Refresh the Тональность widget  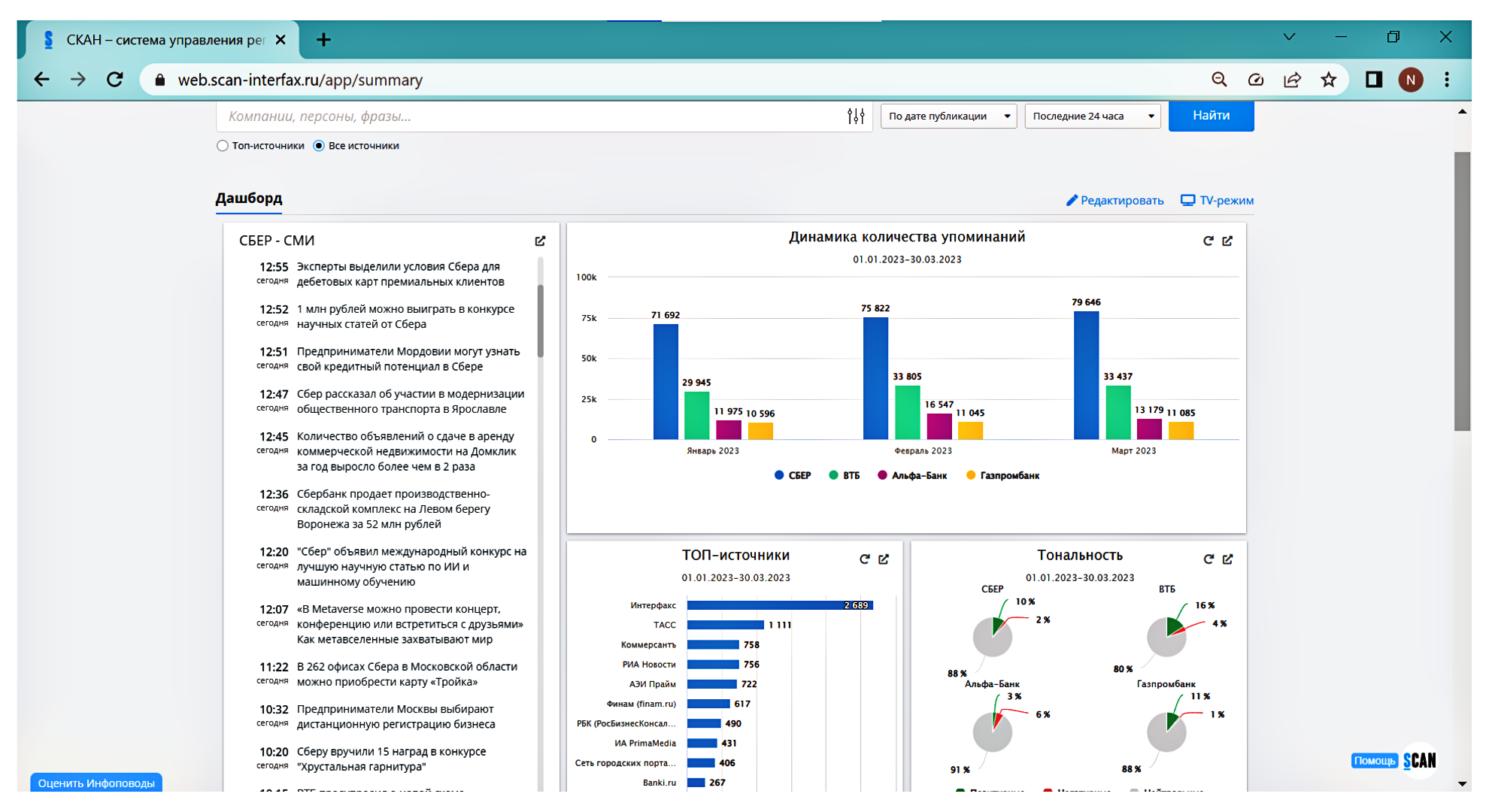1208,559
